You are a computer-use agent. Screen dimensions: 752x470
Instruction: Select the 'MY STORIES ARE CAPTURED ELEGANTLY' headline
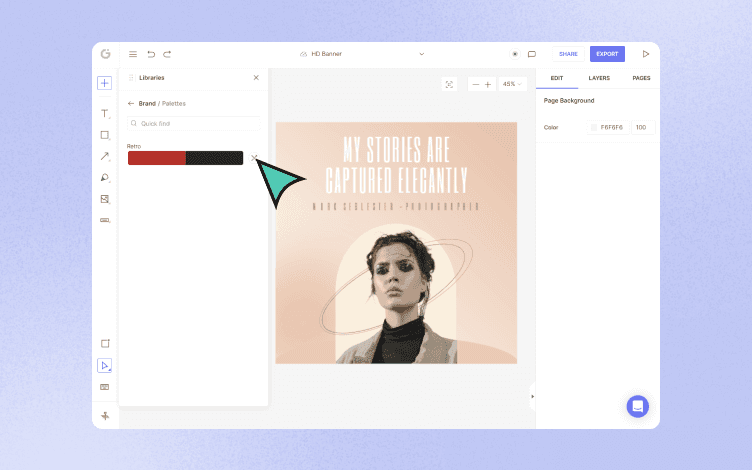click(396, 165)
